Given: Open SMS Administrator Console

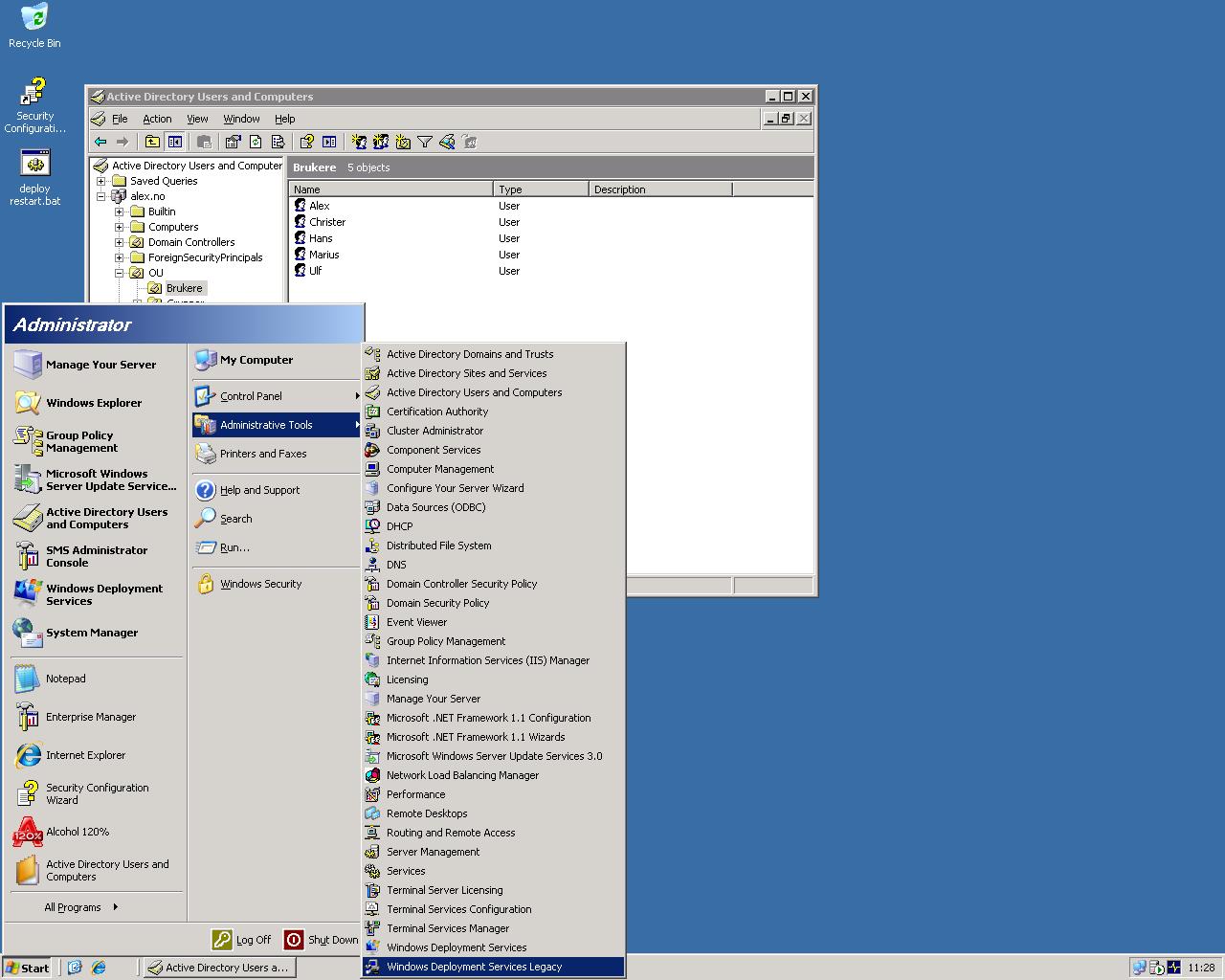Looking at the screenshot, I should point(96,556).
